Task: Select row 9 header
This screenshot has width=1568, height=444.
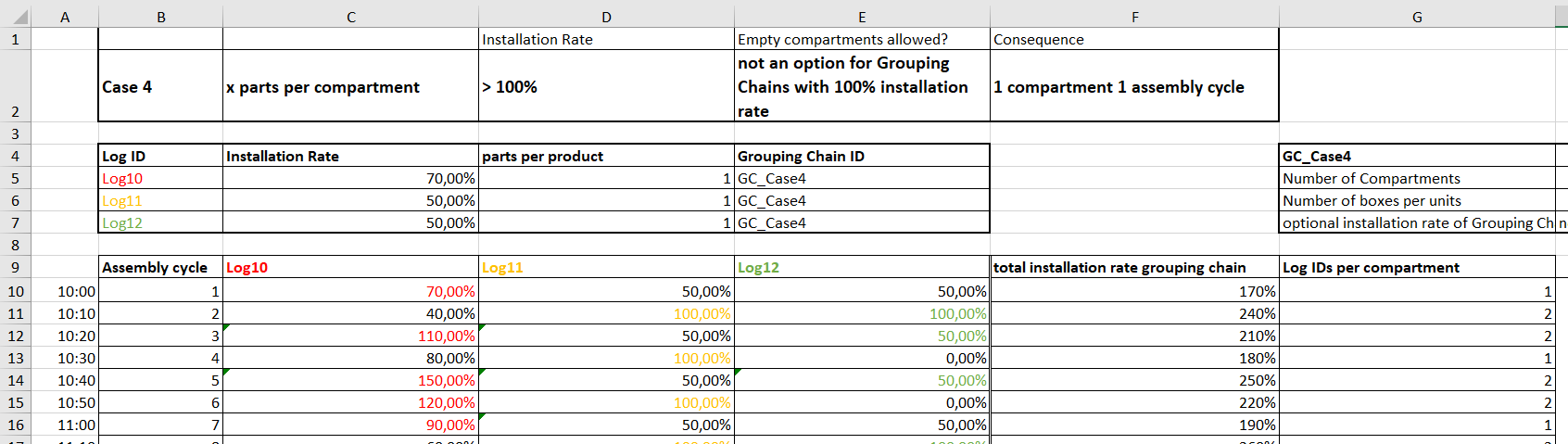Action: click(15, 267)
